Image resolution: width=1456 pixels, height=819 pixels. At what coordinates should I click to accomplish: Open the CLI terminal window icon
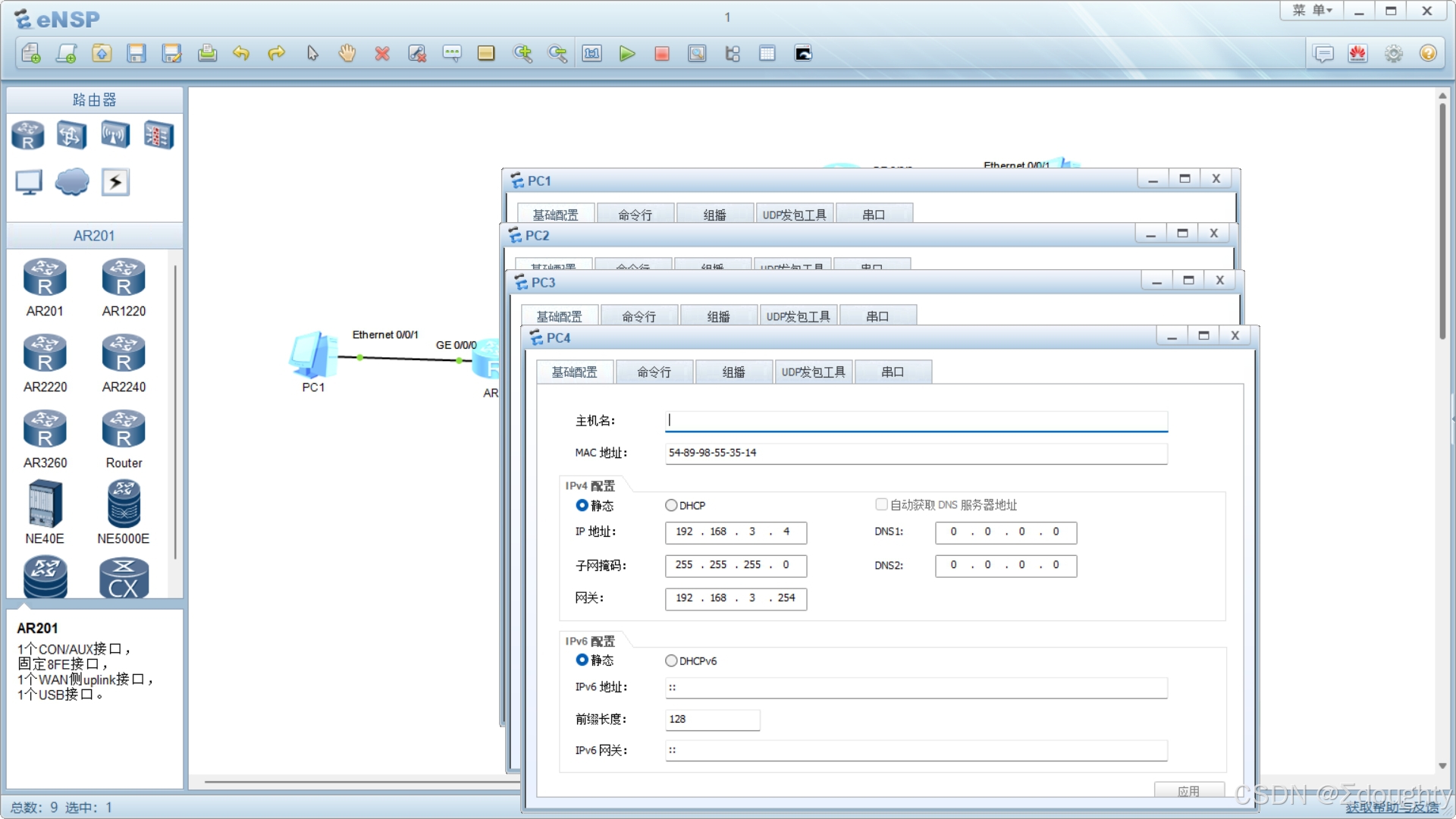coord(803,53)
